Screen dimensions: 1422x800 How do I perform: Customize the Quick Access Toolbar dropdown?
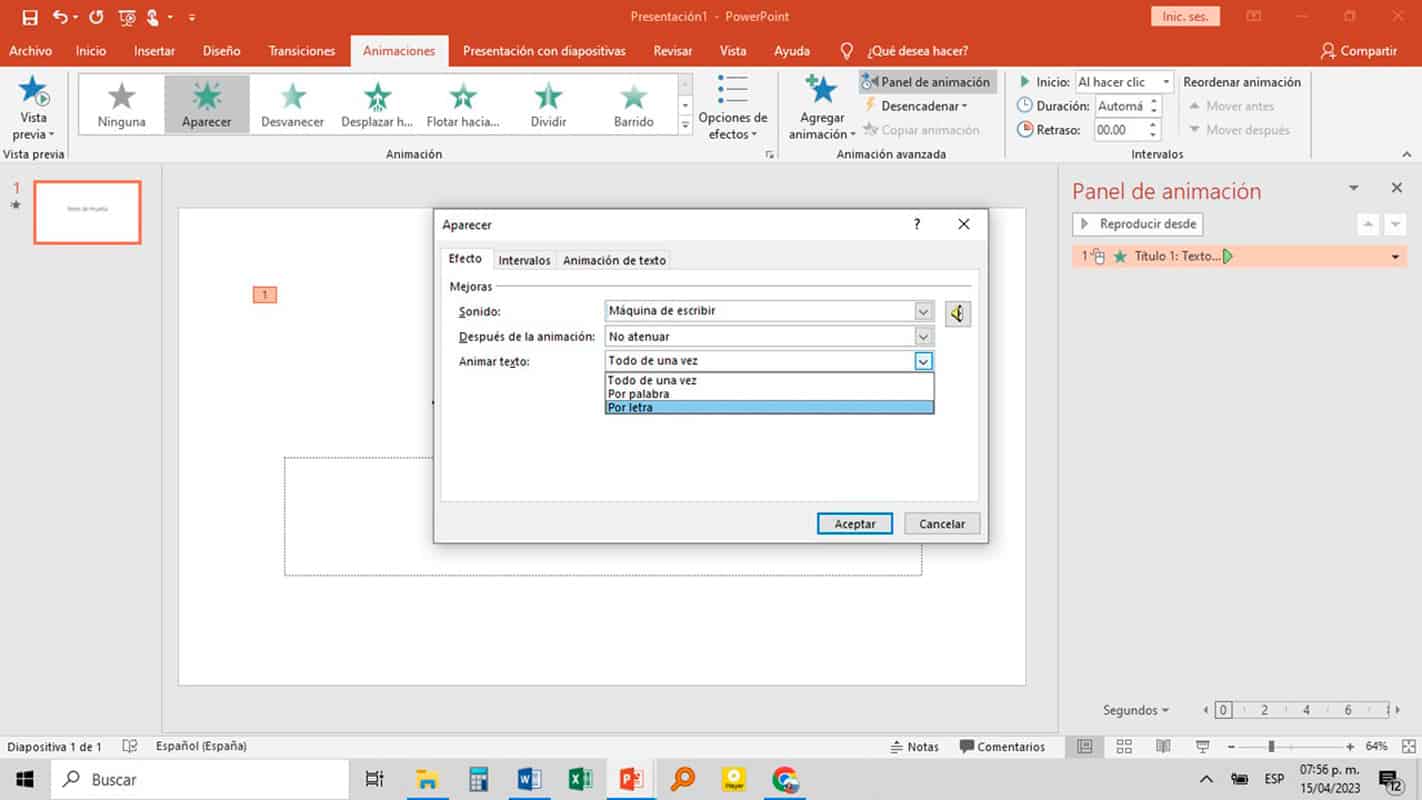click(x=192, y=17)
